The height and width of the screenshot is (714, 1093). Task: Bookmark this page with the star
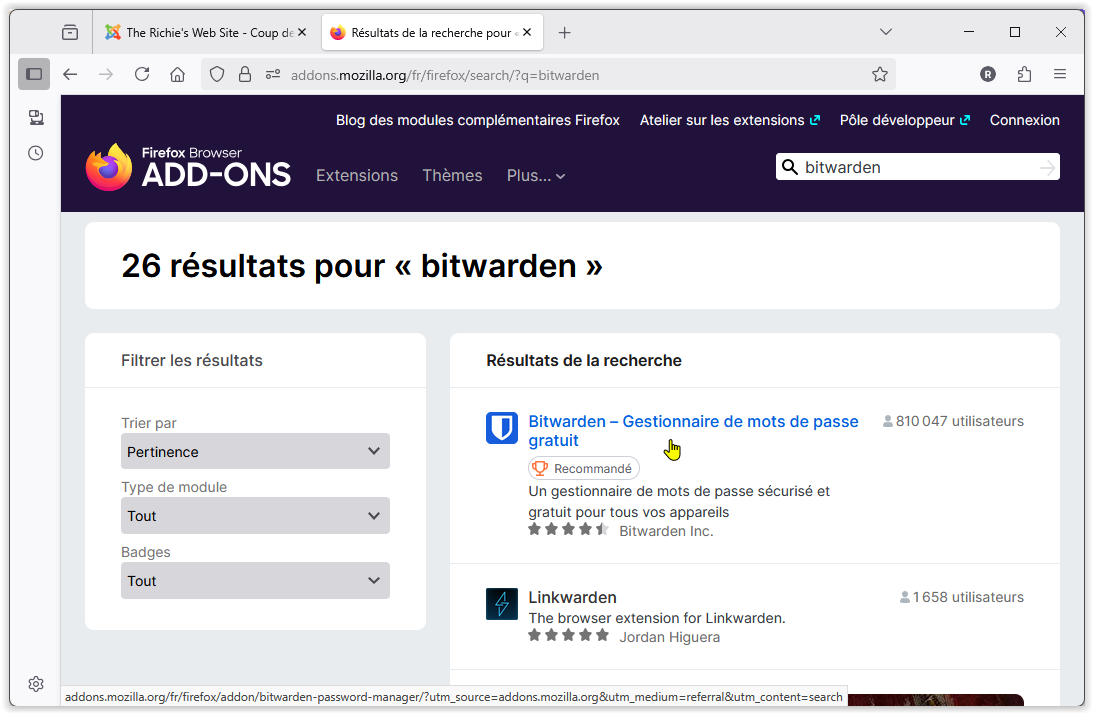click(880, 75)
